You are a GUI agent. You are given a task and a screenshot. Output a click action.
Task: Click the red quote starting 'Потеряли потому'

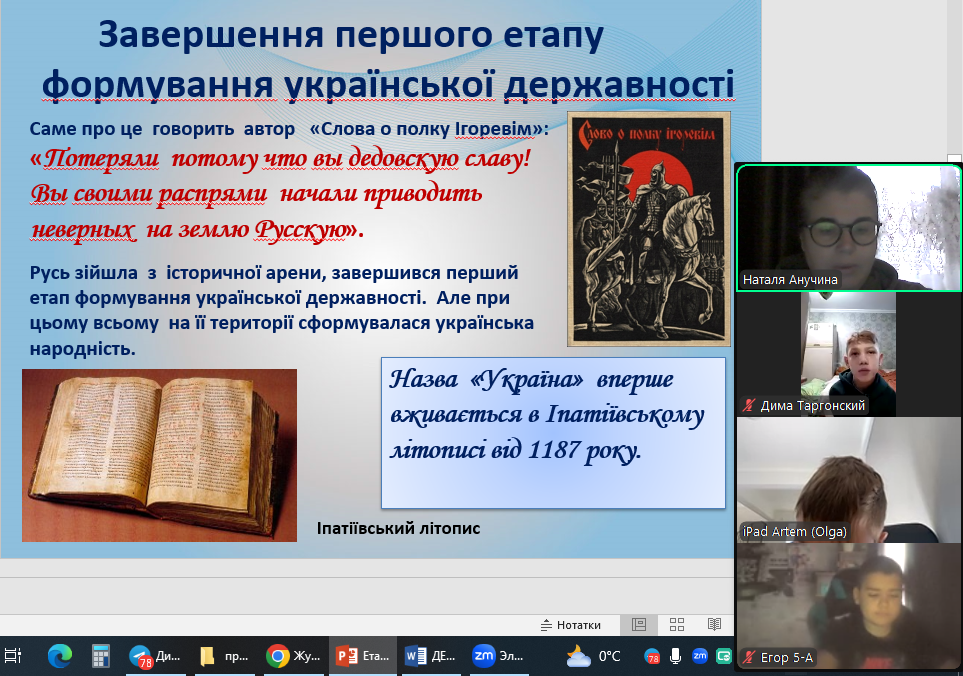tap(280, 195)
